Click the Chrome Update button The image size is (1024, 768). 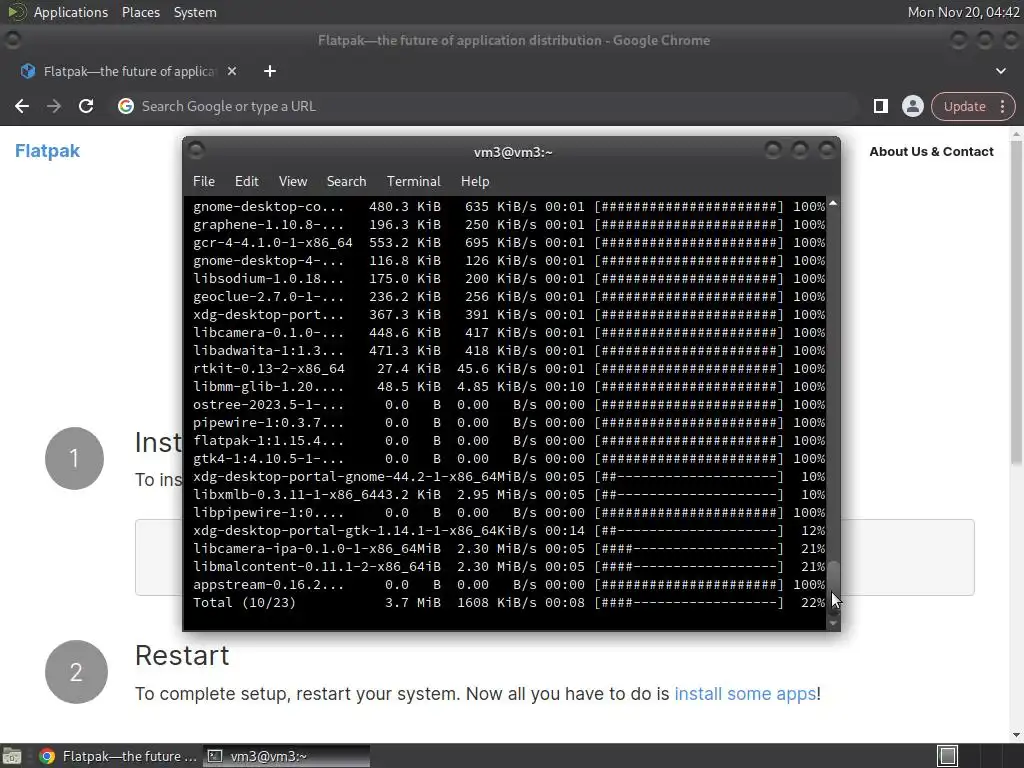(x=965, y=106)
